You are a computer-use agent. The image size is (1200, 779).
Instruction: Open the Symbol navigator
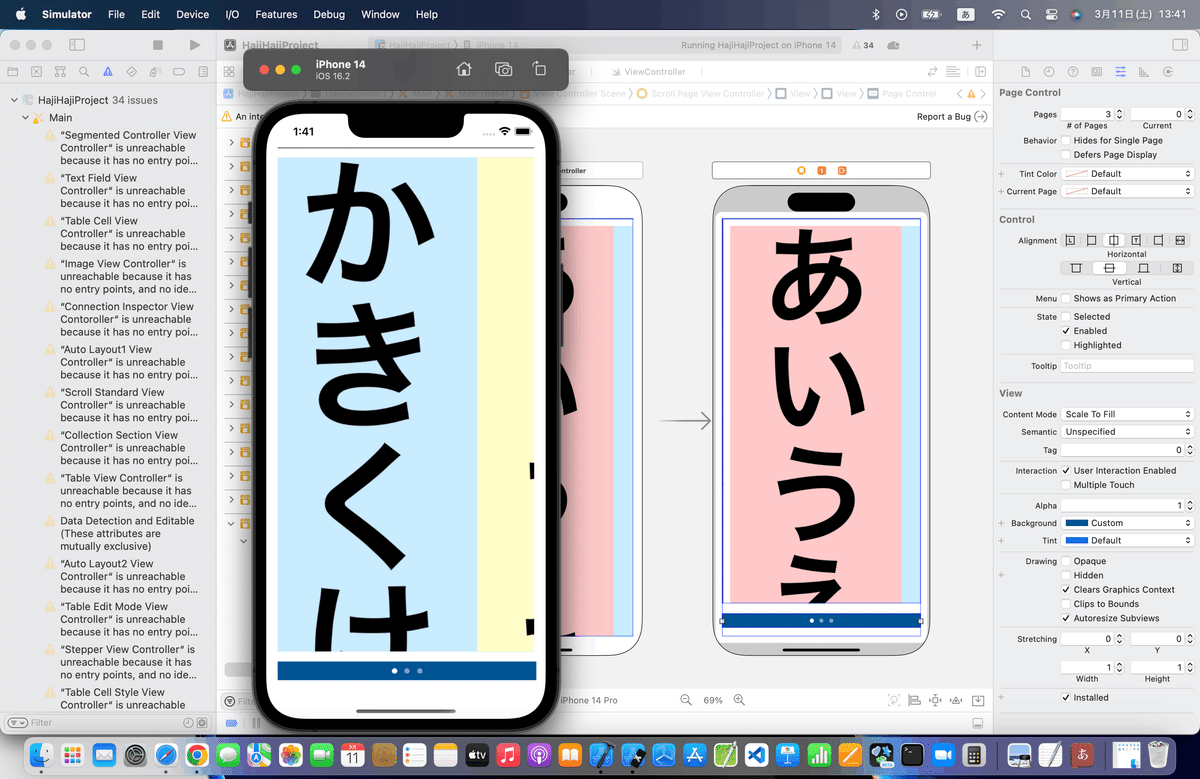point(60,72)
